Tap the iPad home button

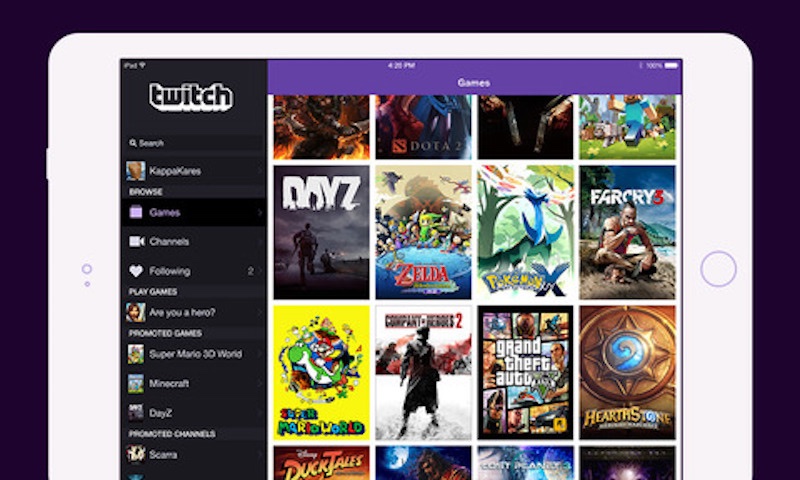coord(718,269)
